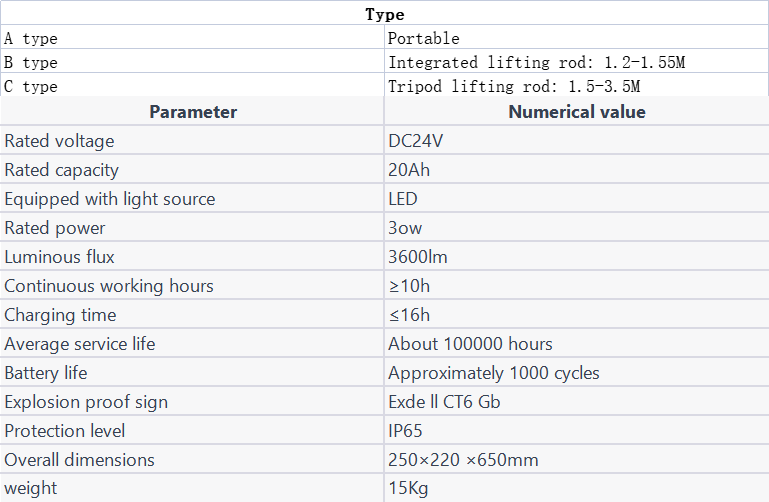Click the "3600lm" luminous flux value
Viewport: 769px width, 502px height.
418,257
